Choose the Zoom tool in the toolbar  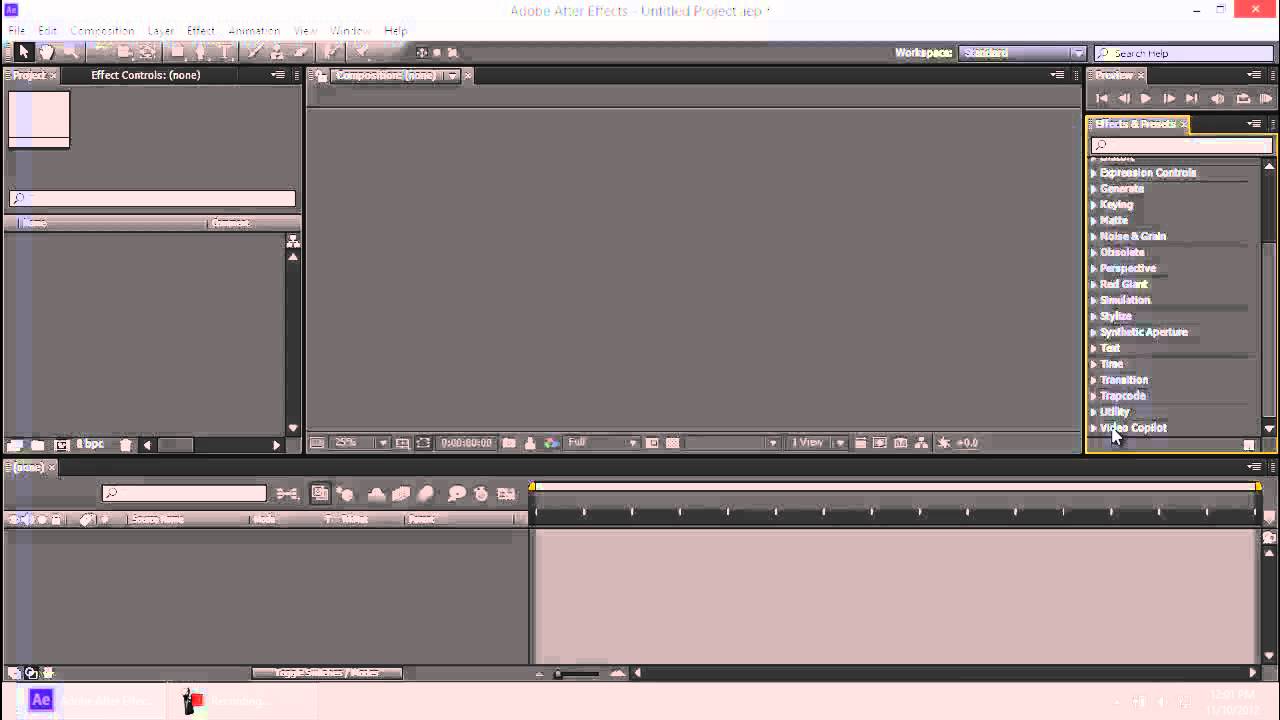coord(72,52)
